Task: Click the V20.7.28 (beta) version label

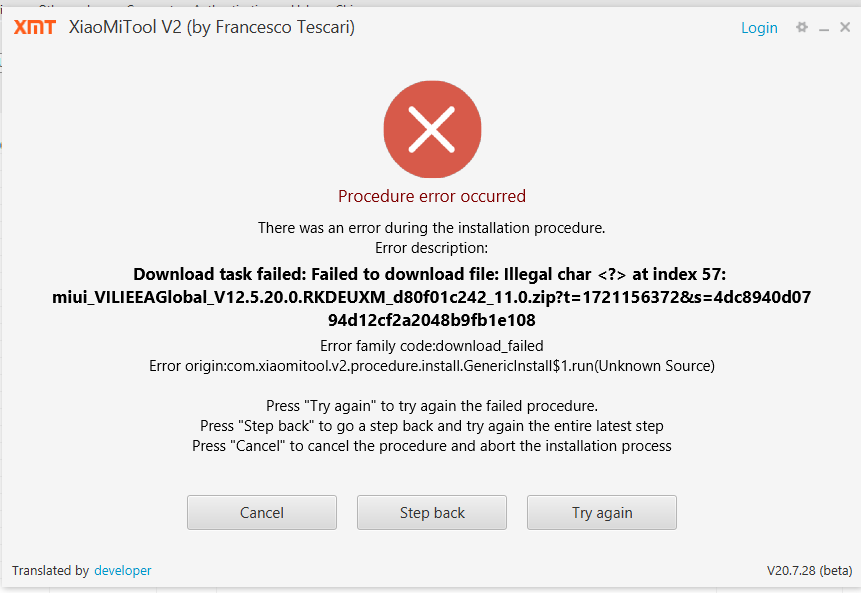Action: click(809, 571)
